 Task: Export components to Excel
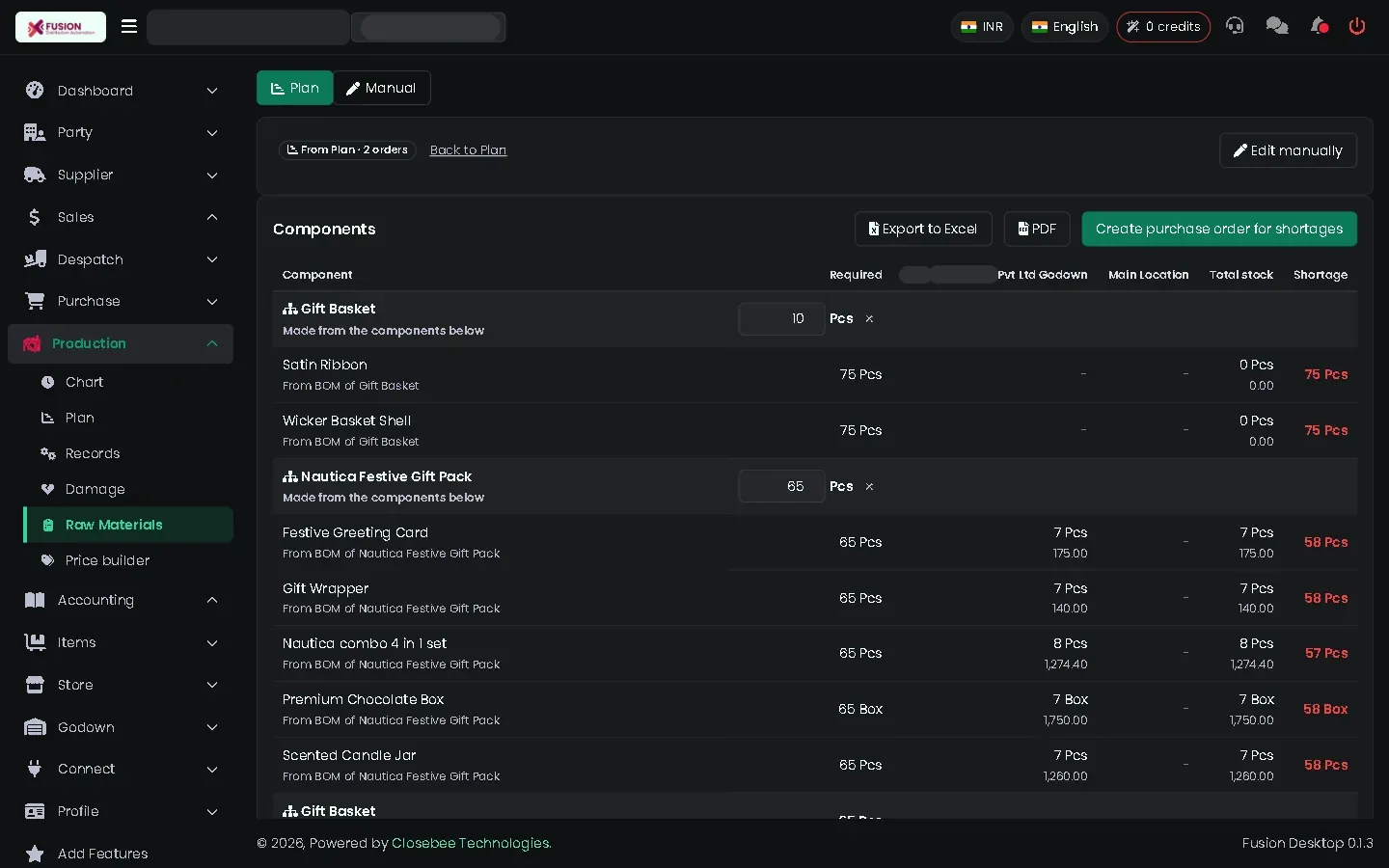(923, 229)
